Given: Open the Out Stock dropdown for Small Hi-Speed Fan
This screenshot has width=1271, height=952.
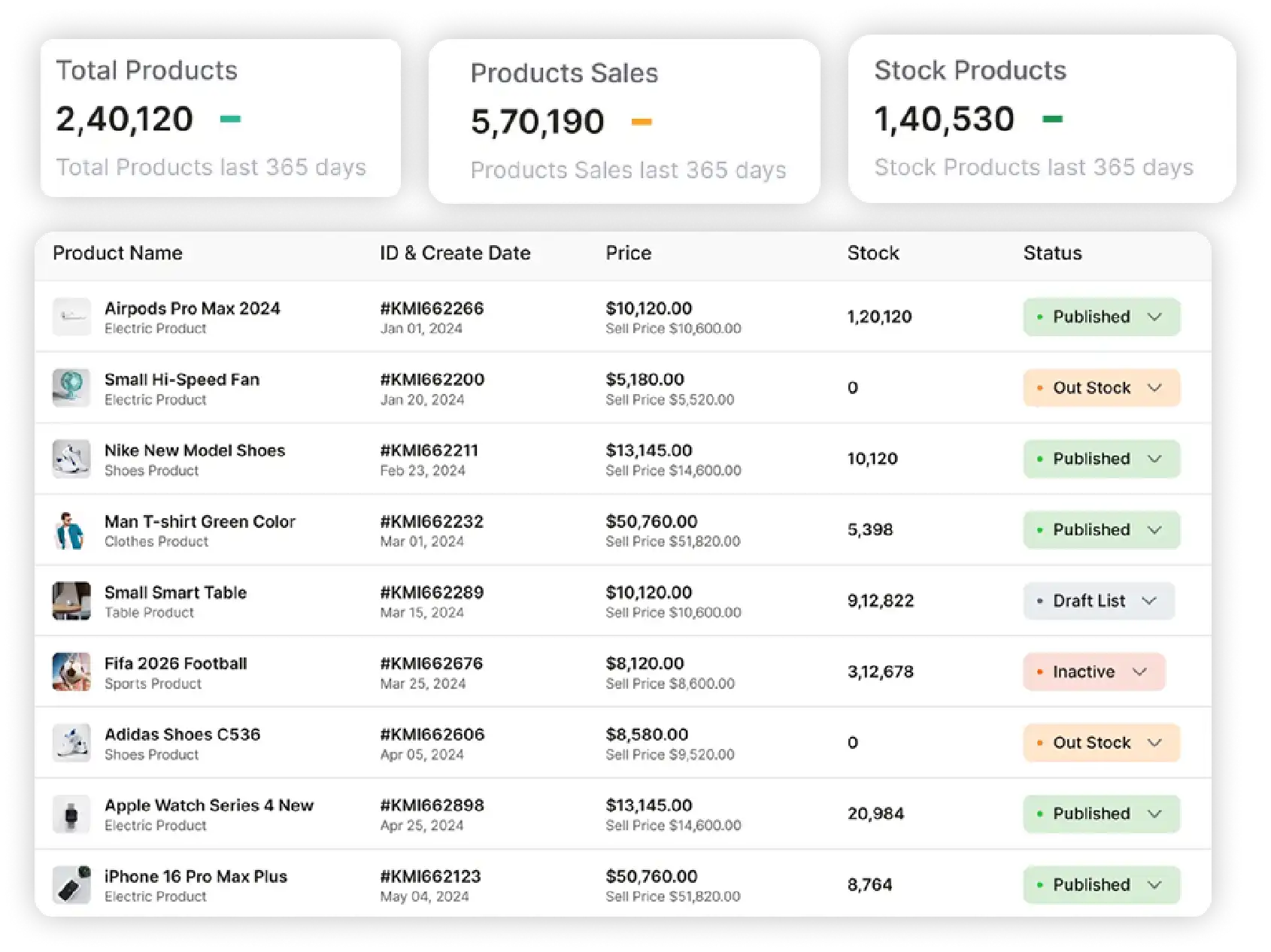Looking at the screenshot, I should click(1101, 388).
